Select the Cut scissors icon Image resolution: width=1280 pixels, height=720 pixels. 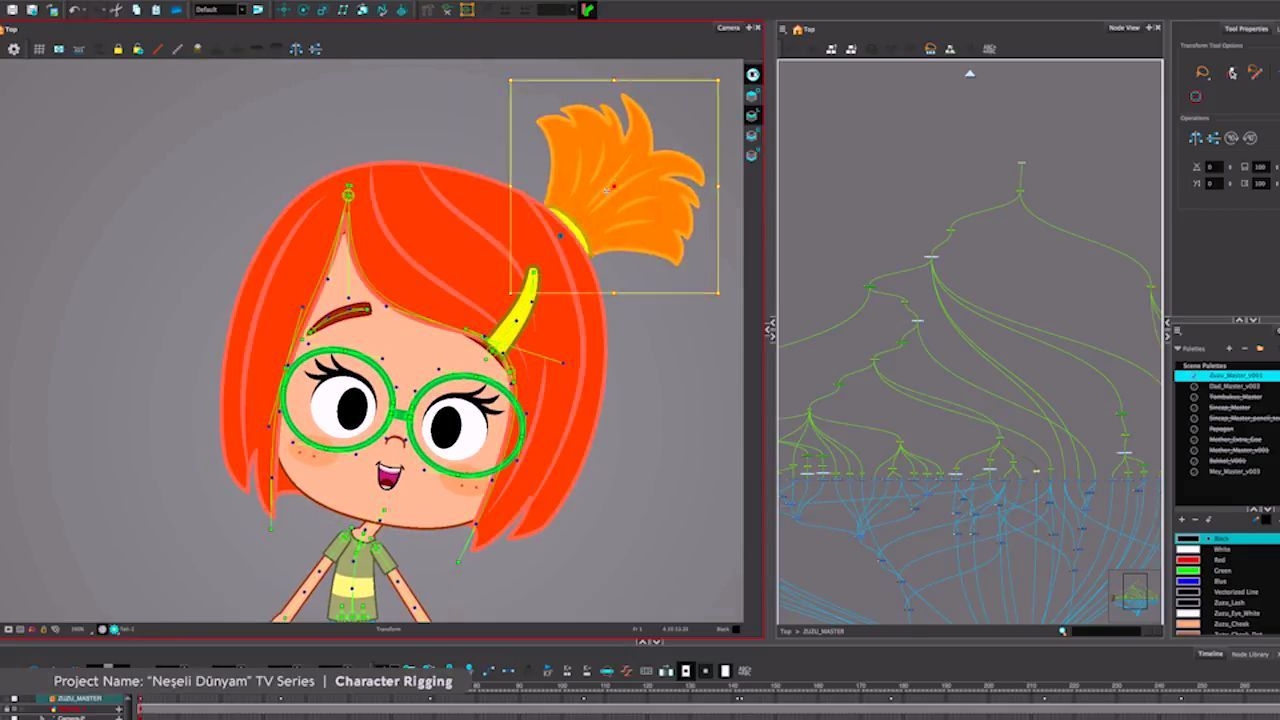(x=116, y=10)
